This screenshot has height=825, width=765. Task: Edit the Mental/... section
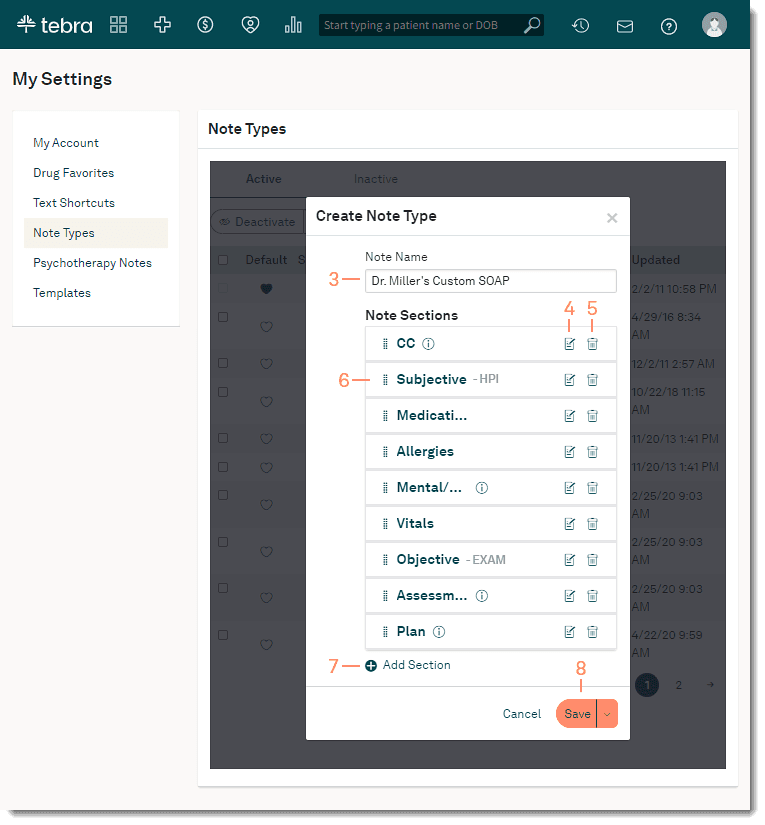(x=569, y=488)
